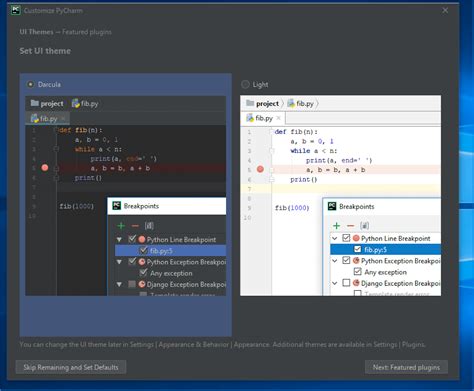
Task: Collapse Python Exception Breakpoint node in Light preview
Action: 335,261
